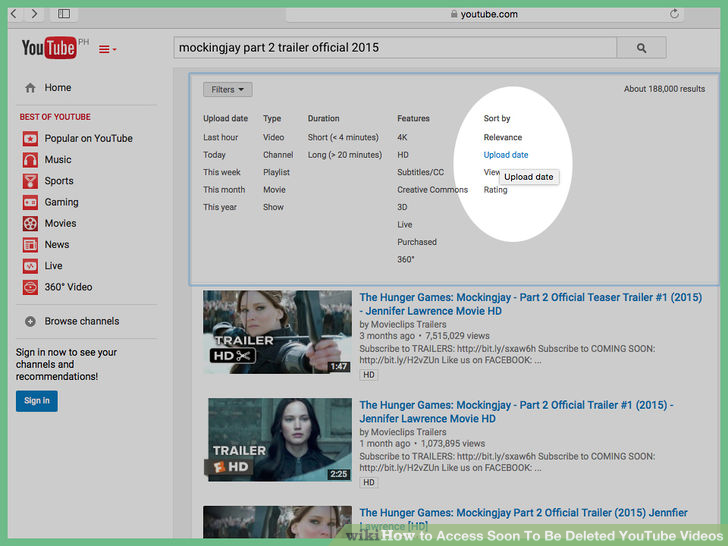Choose Short (< 4 minutes) duration
Image resolution: width=728 pixels, height=546 pixels.
[343, 137]
